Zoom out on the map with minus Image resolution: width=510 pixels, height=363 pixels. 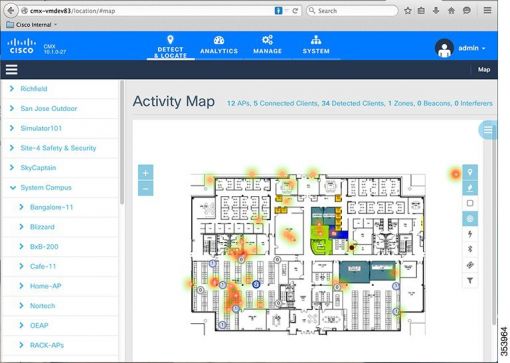click(x=146, y=188)
